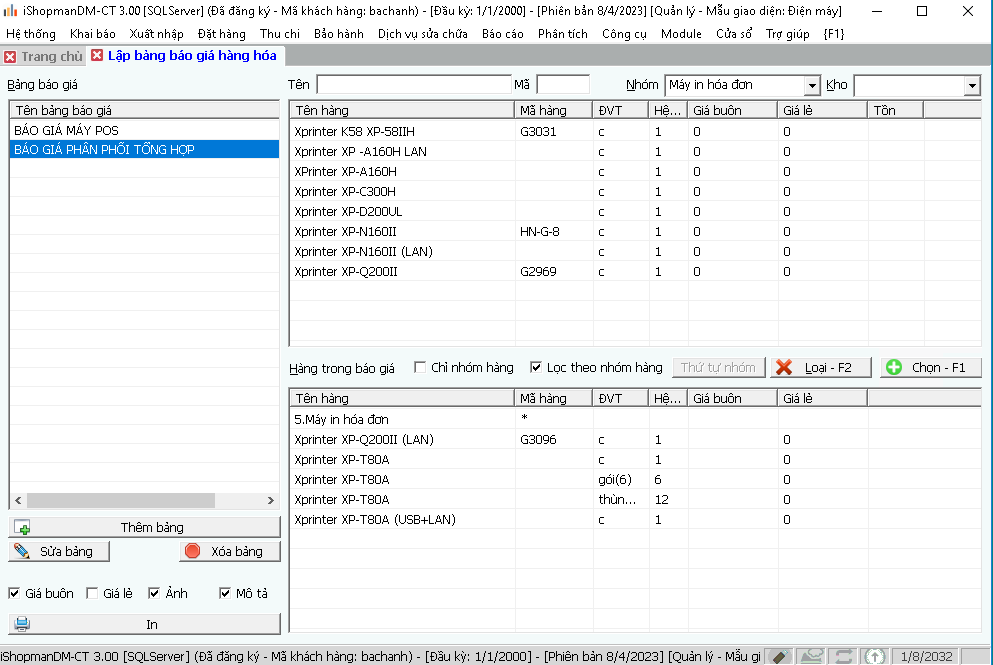
Task: Open the Nhóm dropdown showing Máy in hóa đơn
Action: (812, 85)
